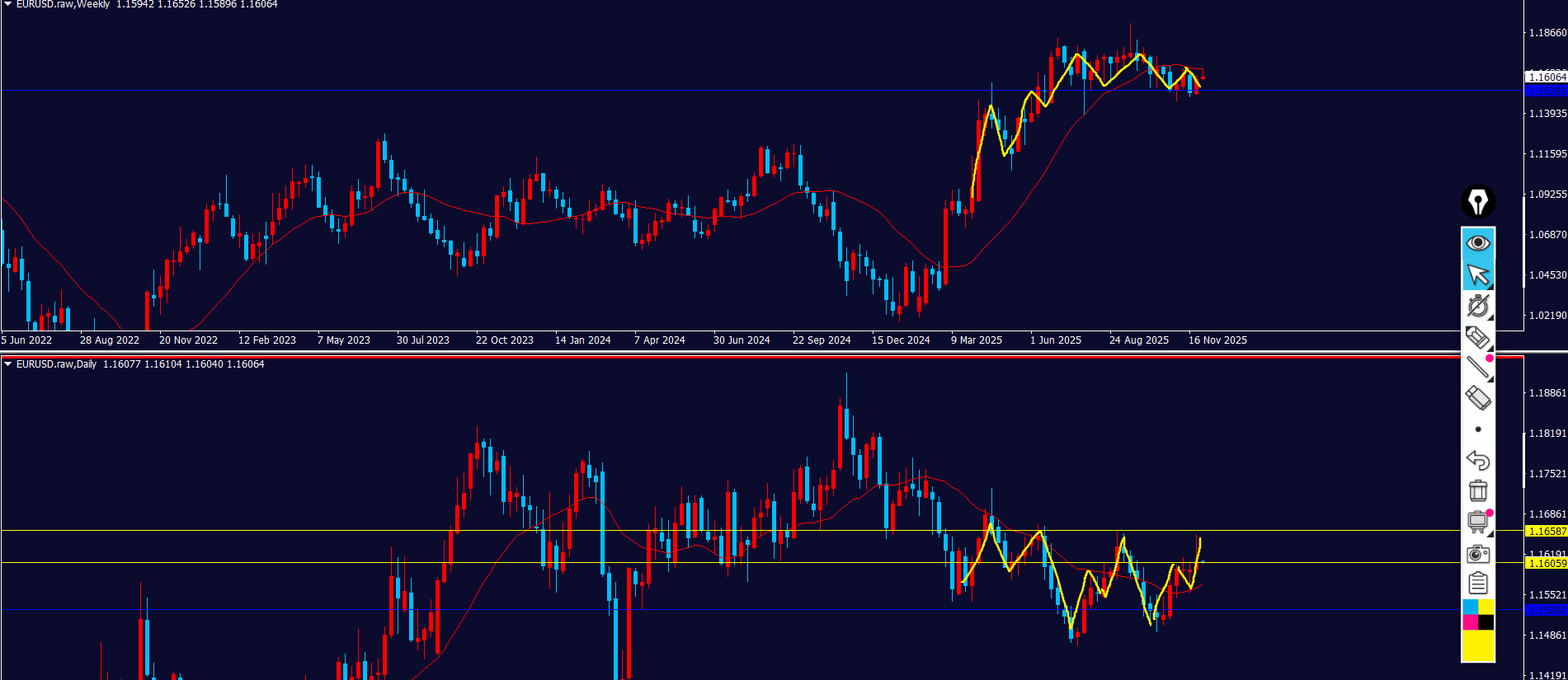Toggle ink visibility with the eye icon

[1477, 242]
